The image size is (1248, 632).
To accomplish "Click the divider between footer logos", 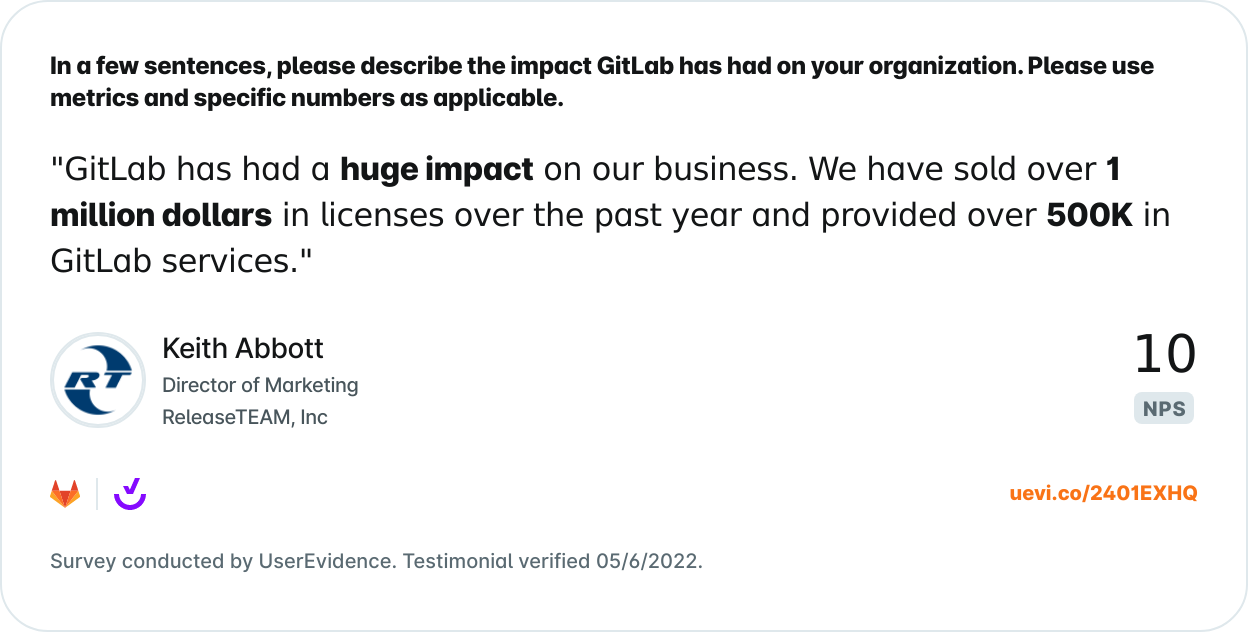I will (x=97, y=494).
